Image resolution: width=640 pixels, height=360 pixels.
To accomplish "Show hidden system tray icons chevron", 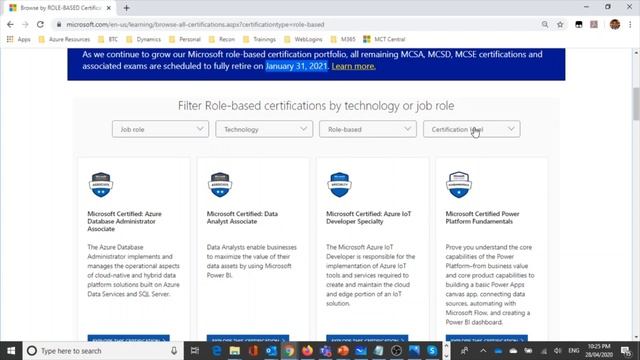I will click(x=483, y=351).
